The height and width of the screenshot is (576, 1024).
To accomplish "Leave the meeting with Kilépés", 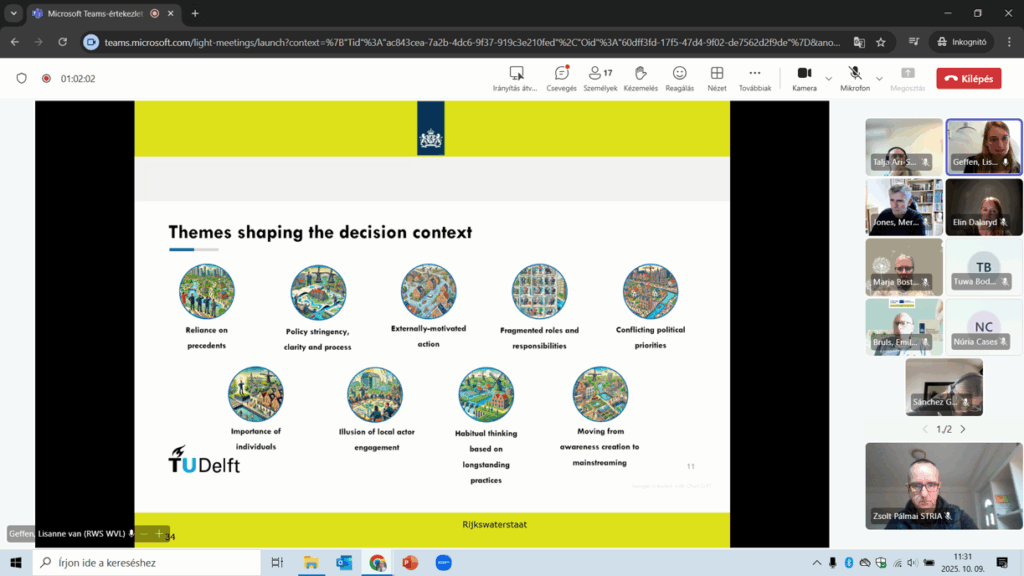I will coord(968,78).
